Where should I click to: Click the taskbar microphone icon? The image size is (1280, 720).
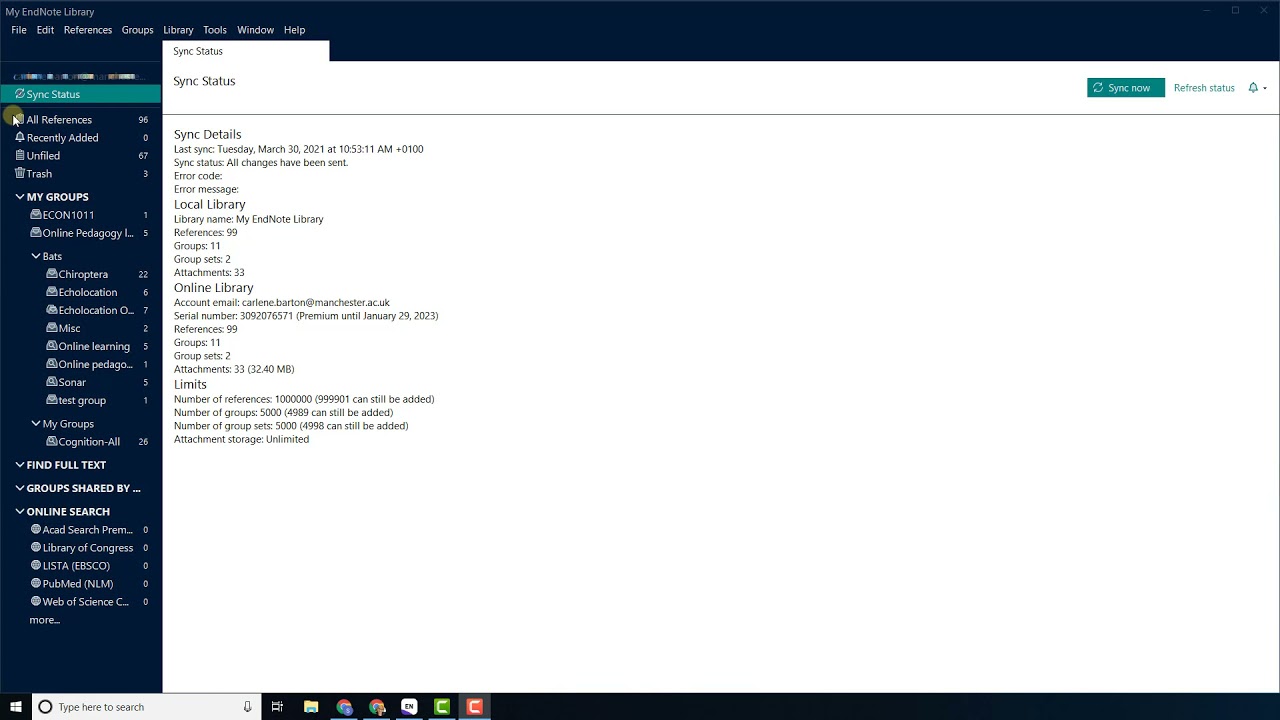point(247,707)
